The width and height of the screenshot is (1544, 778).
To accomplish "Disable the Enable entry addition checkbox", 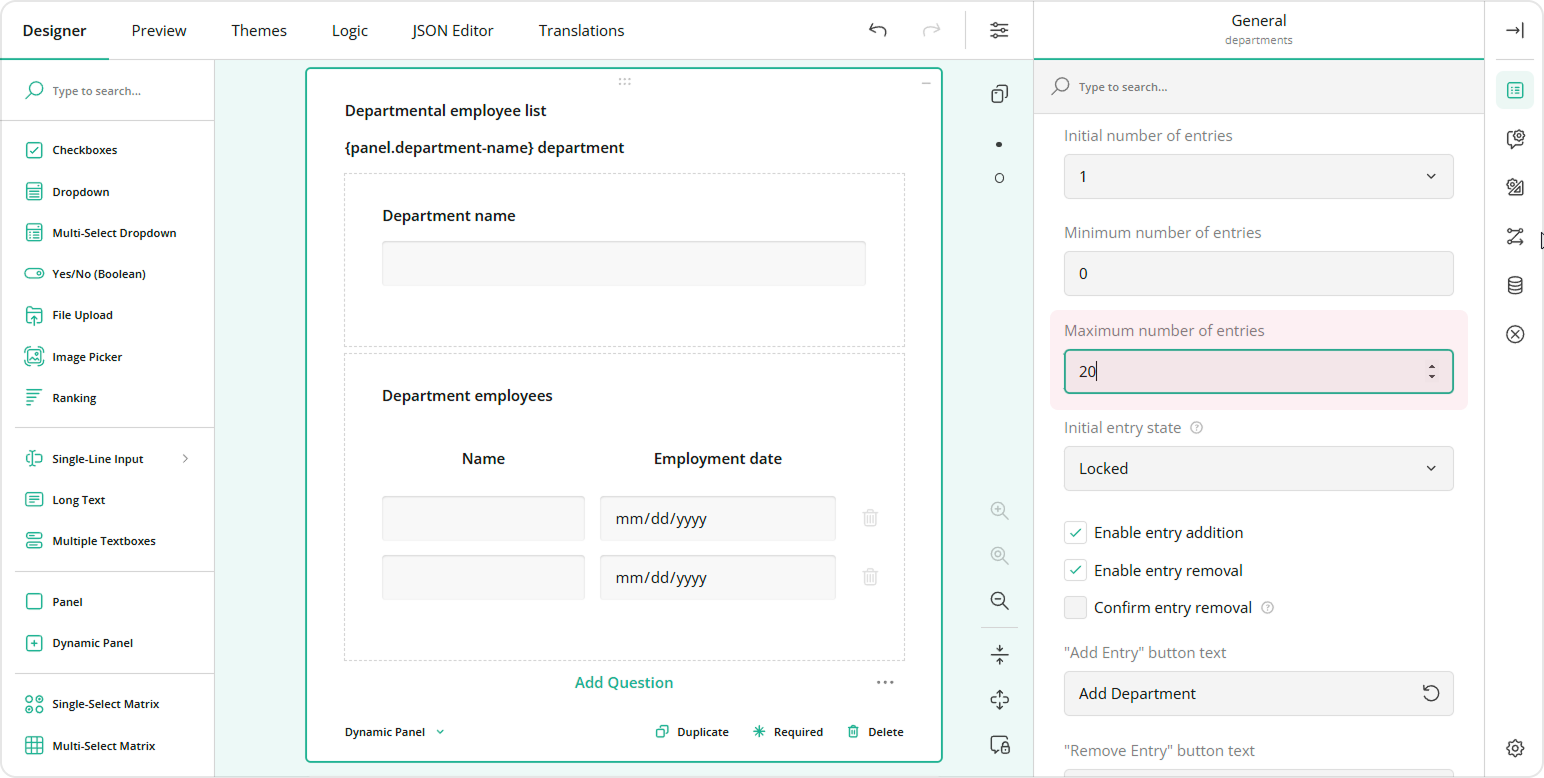I will pyautogui.click(x=1075, y=533).
